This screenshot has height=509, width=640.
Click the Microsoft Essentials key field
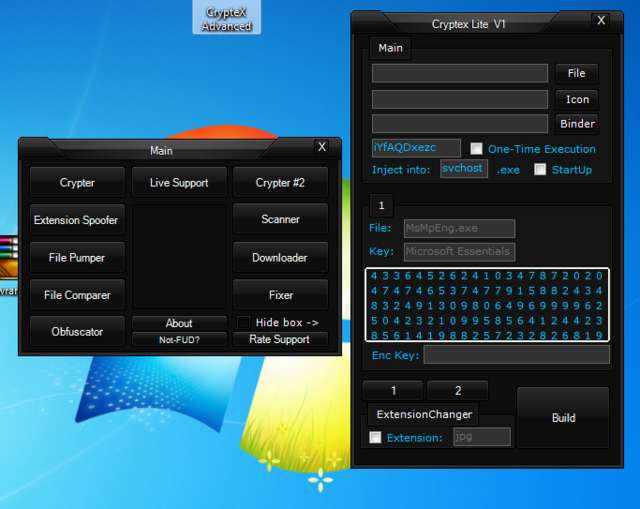(460, 251)
